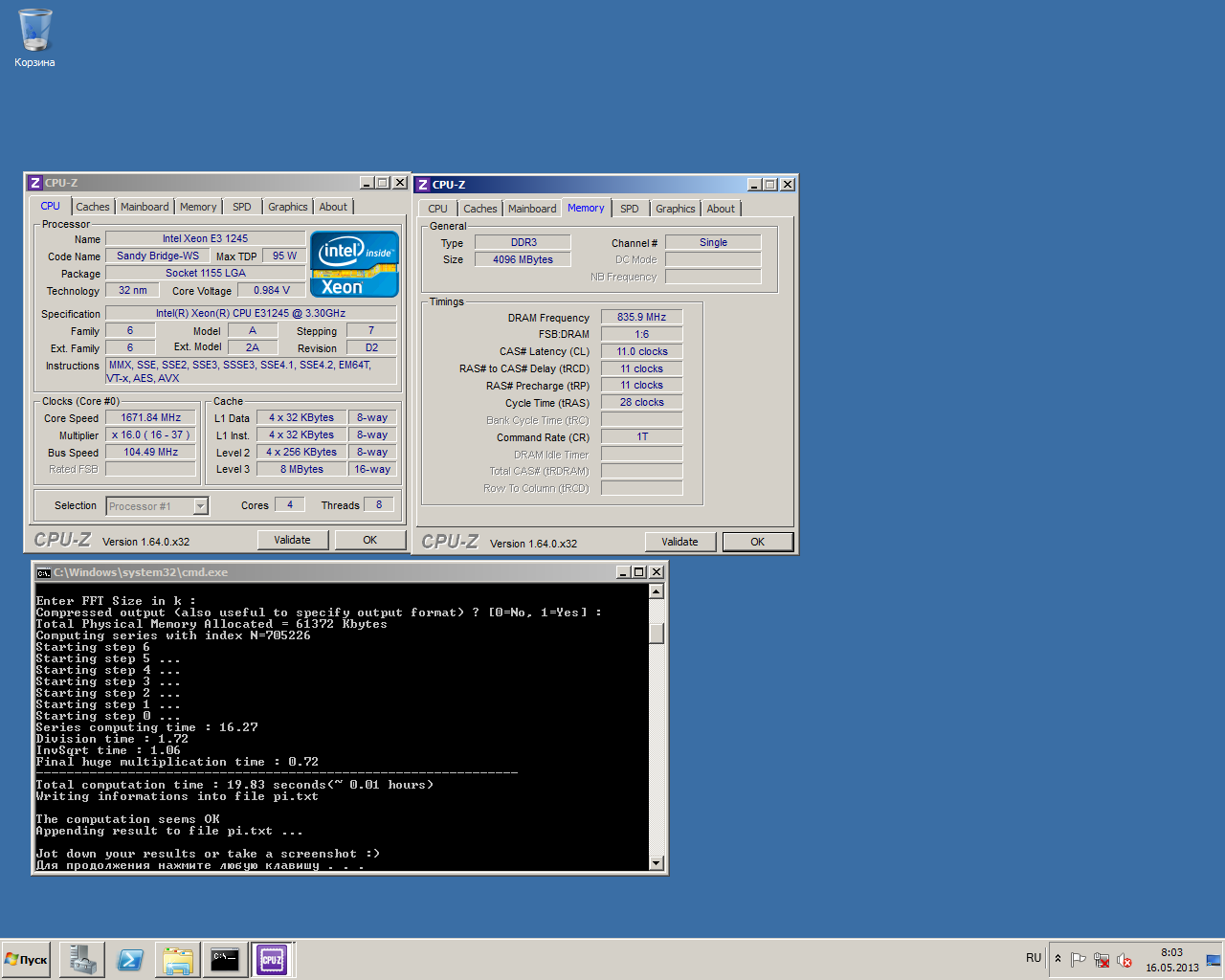Click the cmd window scroll up arrow
Screen dimensions: 1225x980
(x=657, y=590)
